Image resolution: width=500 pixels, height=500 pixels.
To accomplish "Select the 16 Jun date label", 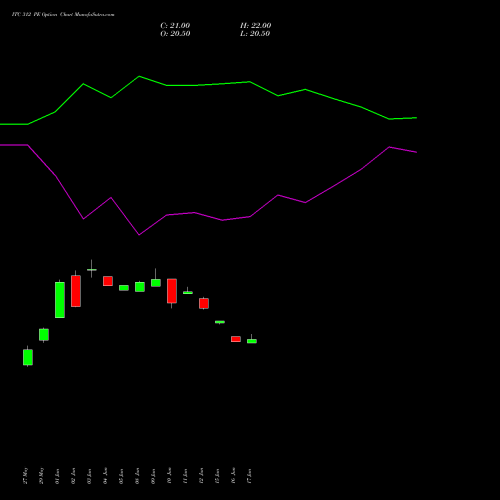I will coord(234,476).
